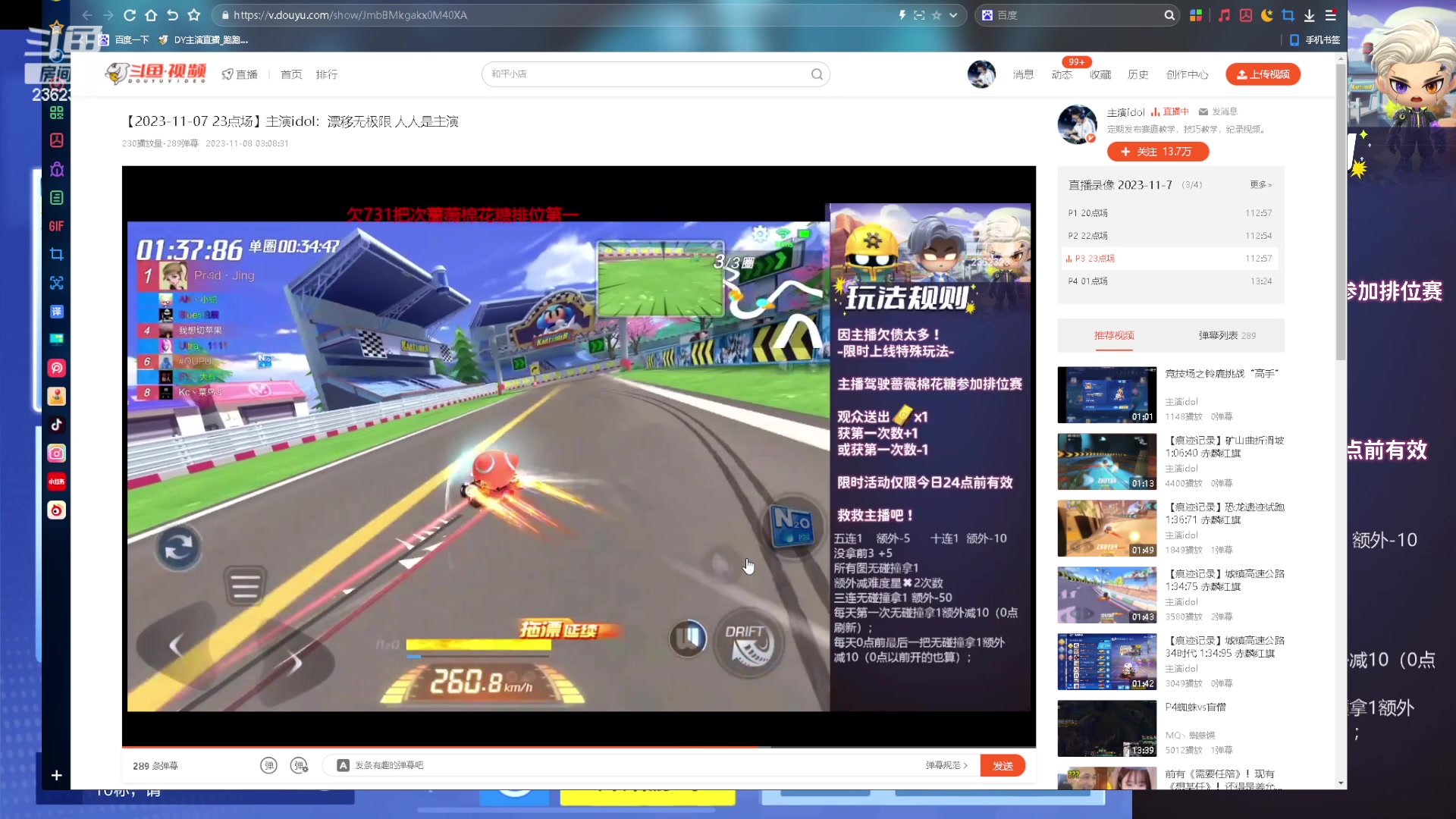Open 消息 messages
This screenshot has height=819, width=1456.
click(1023, 74)
